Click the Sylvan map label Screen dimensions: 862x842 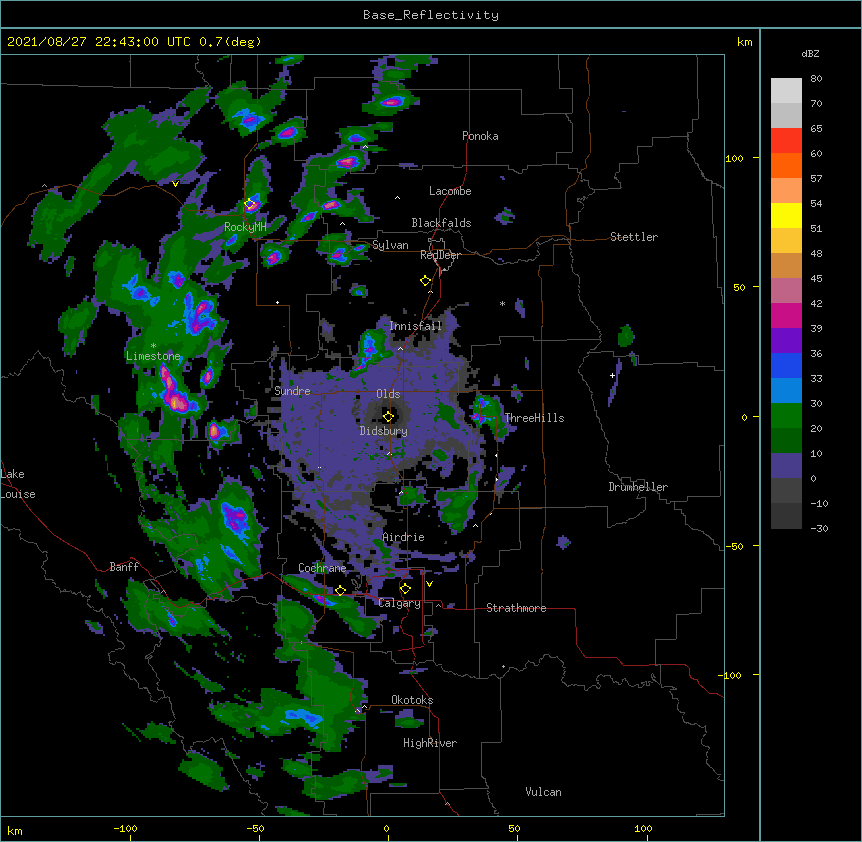390,245
